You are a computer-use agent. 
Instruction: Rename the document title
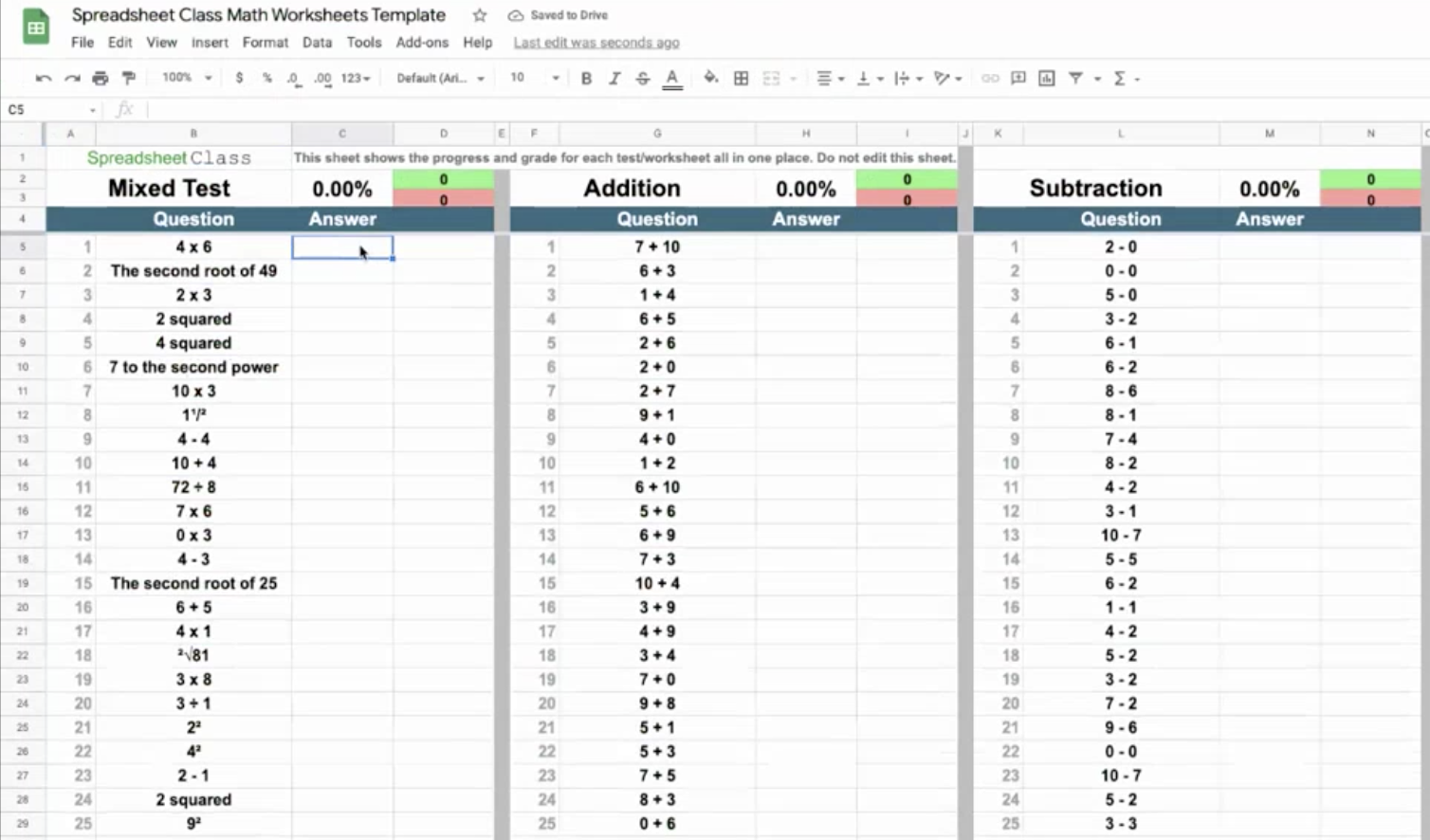(x=259, y=15)
